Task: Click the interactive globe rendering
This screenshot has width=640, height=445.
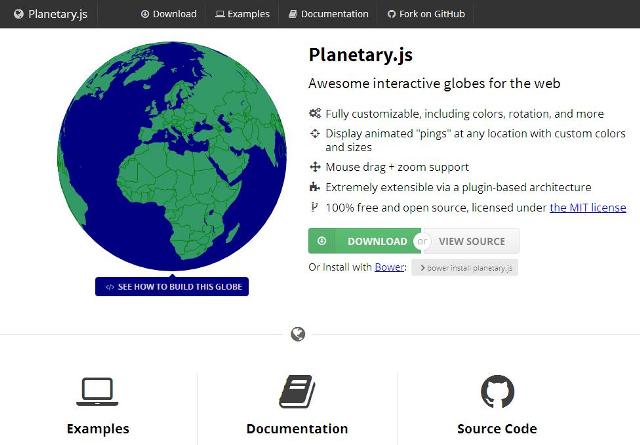Action: 172,156
